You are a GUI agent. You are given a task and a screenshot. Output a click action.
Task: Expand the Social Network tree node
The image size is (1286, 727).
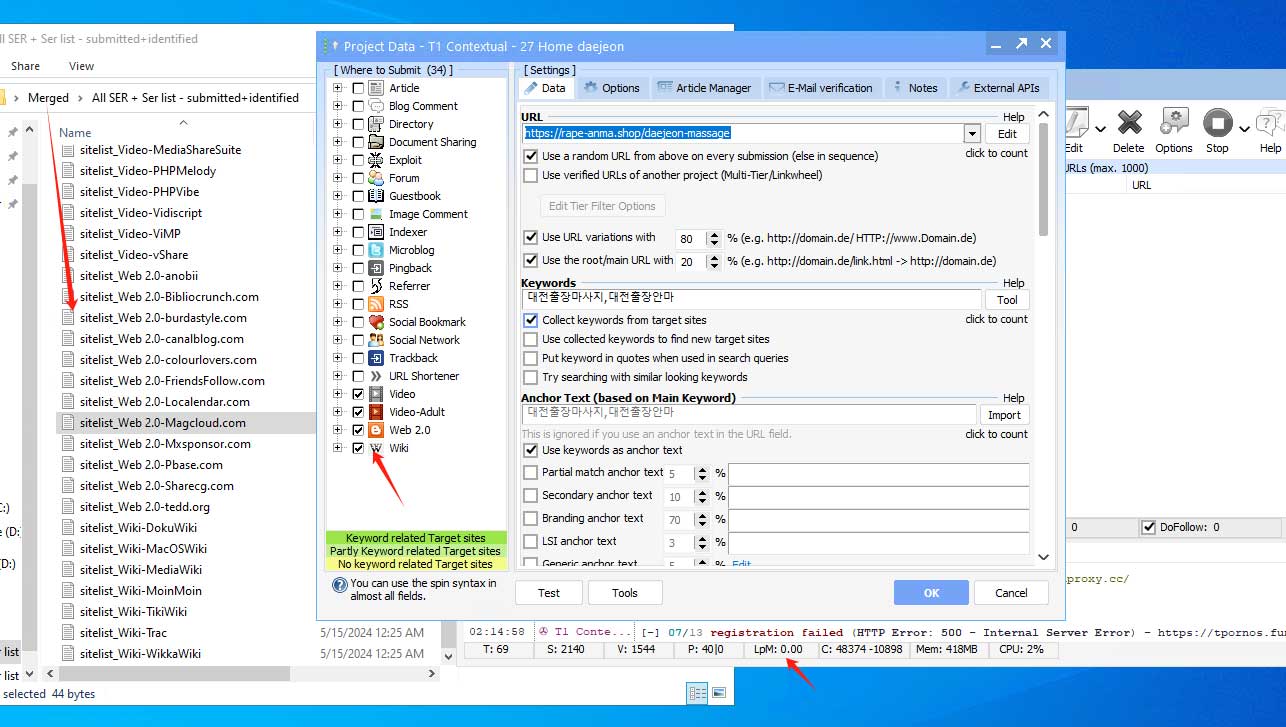pos(338,340)
